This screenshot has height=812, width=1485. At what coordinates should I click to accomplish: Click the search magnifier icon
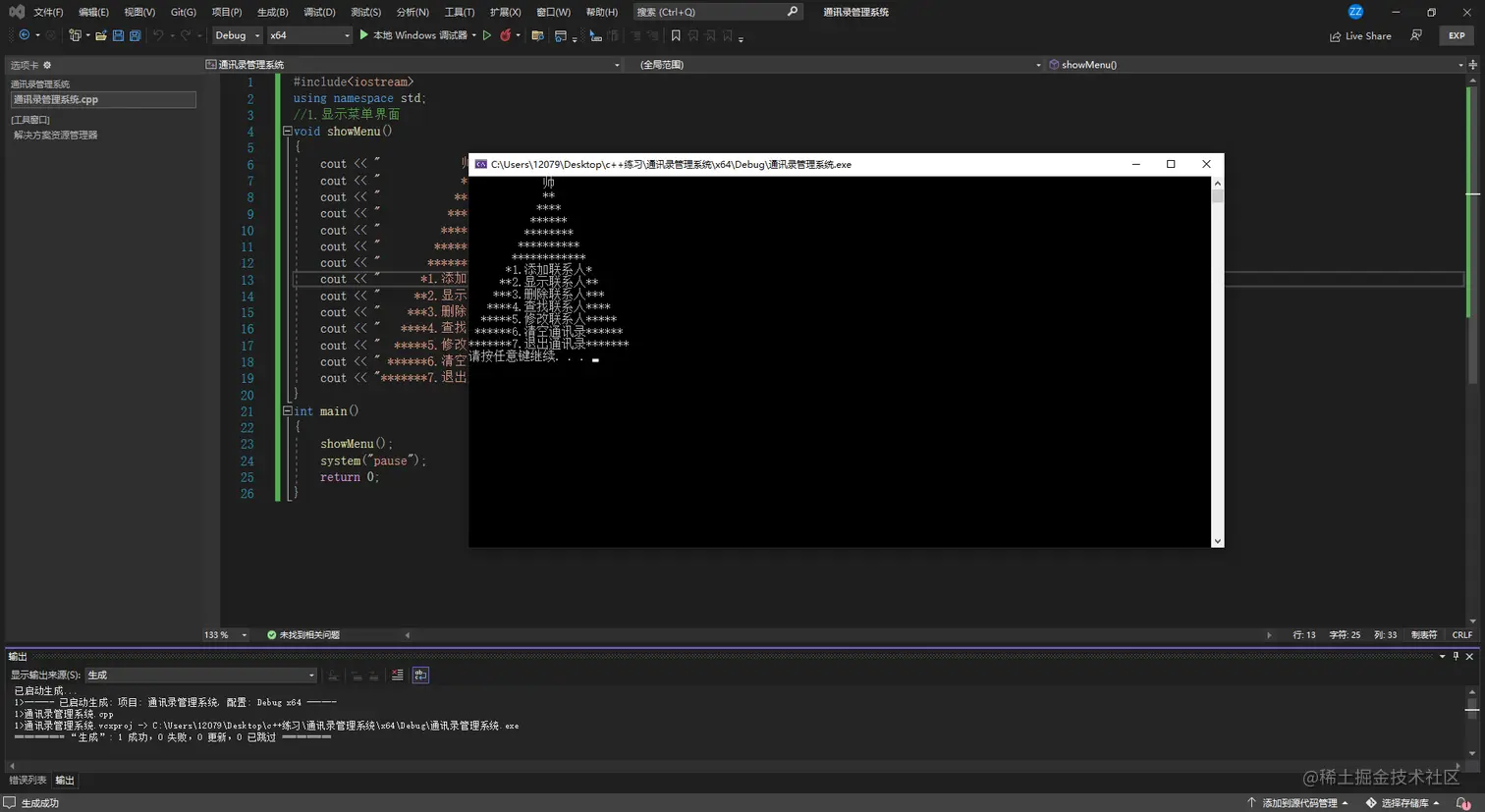793,12
